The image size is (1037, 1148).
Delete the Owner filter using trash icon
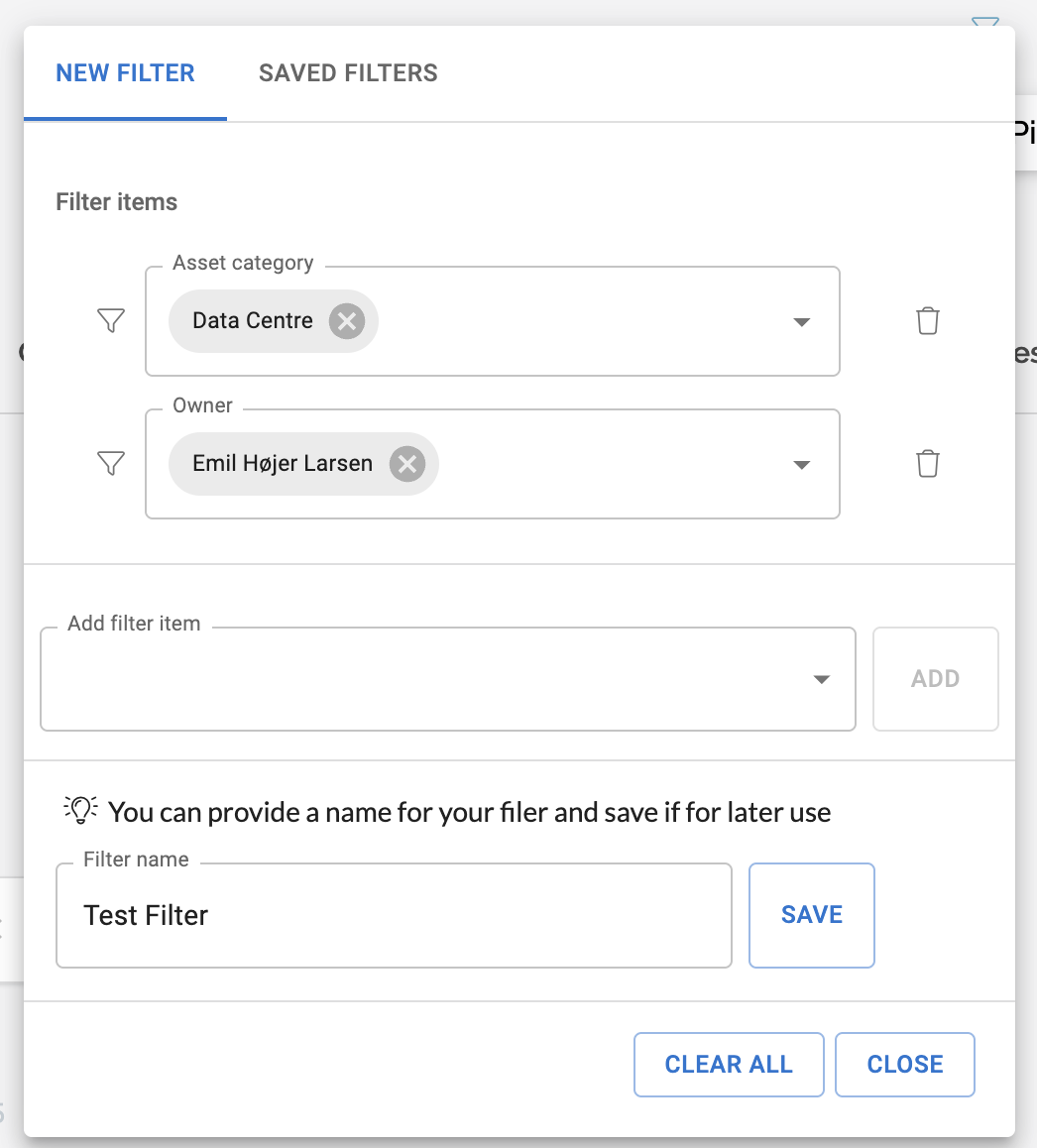pyautogui.click(x=927, y=464)
